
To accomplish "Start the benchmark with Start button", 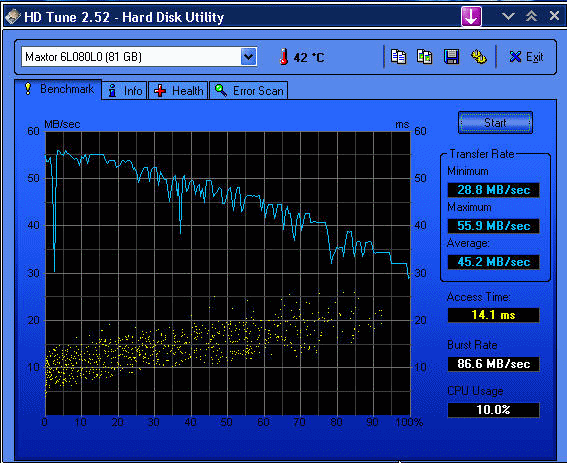I will point(495,123).
